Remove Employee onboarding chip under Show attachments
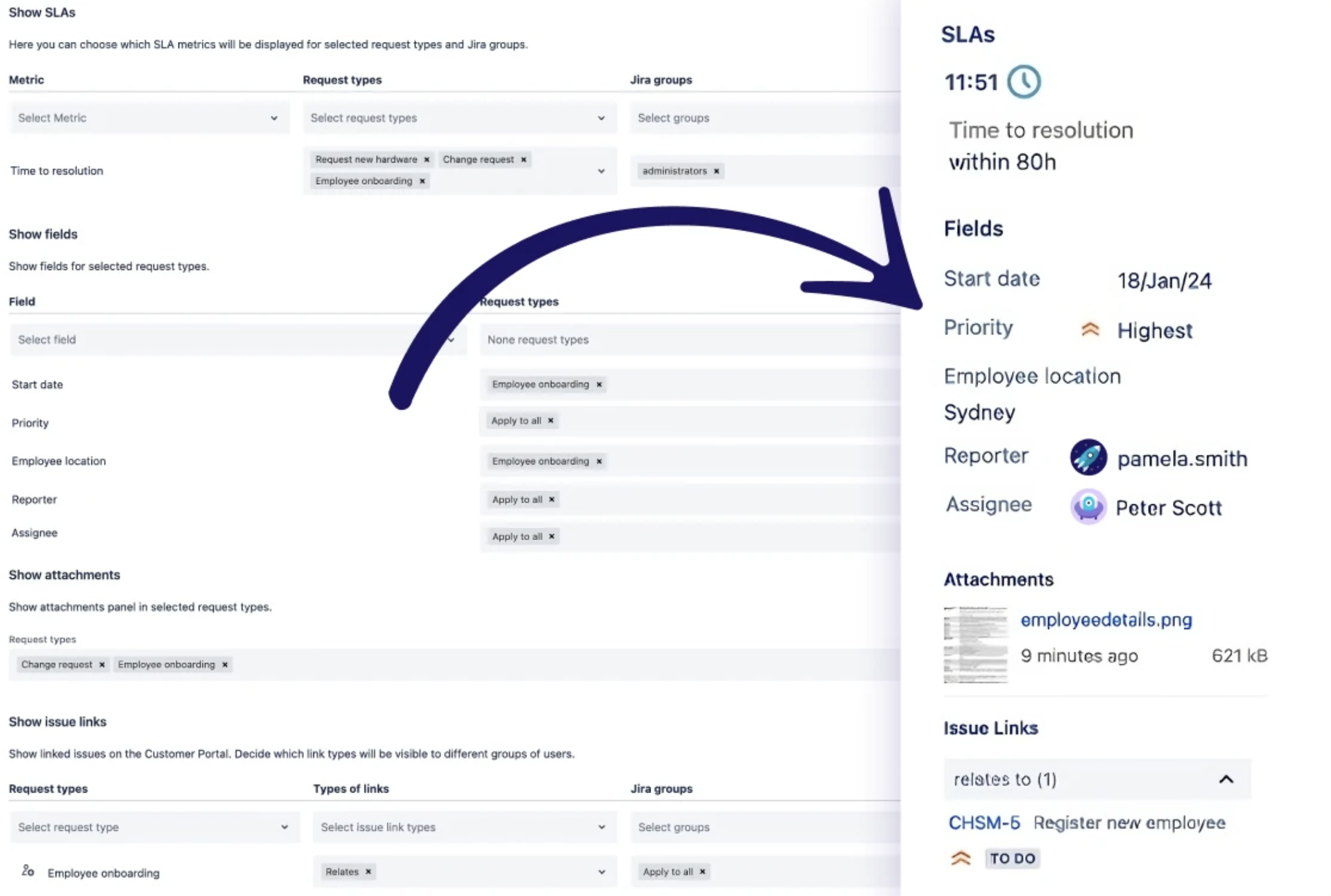Viewport: 1331px width, 896px height. tap(224, 664)
